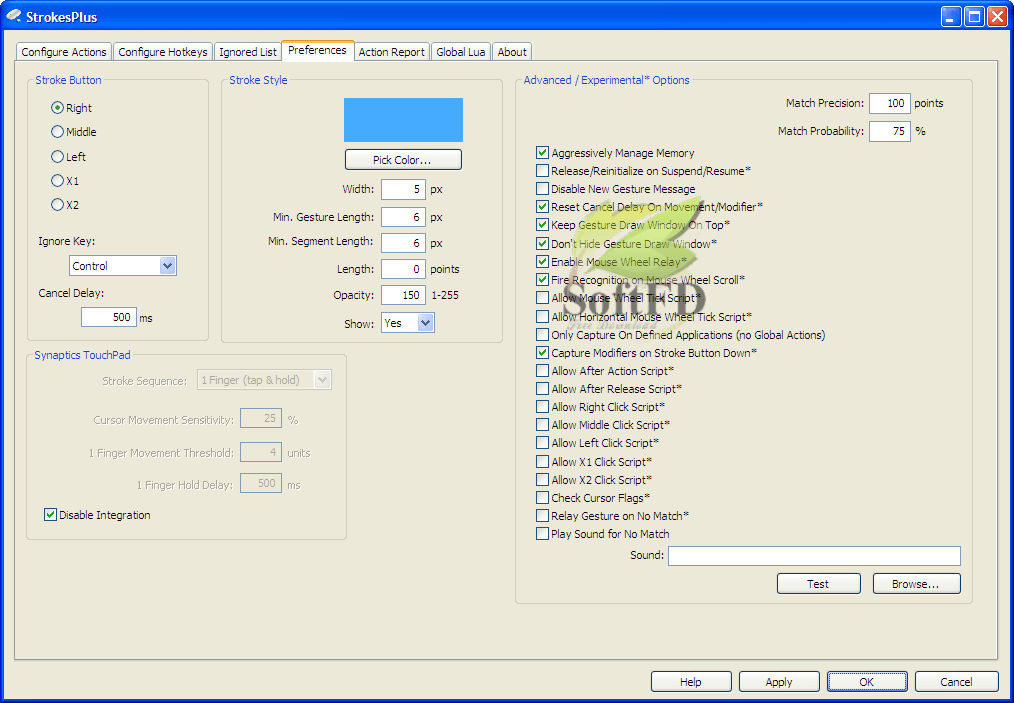
Task: Edit the stroke Width field
Action: click(x=403, y=189)
